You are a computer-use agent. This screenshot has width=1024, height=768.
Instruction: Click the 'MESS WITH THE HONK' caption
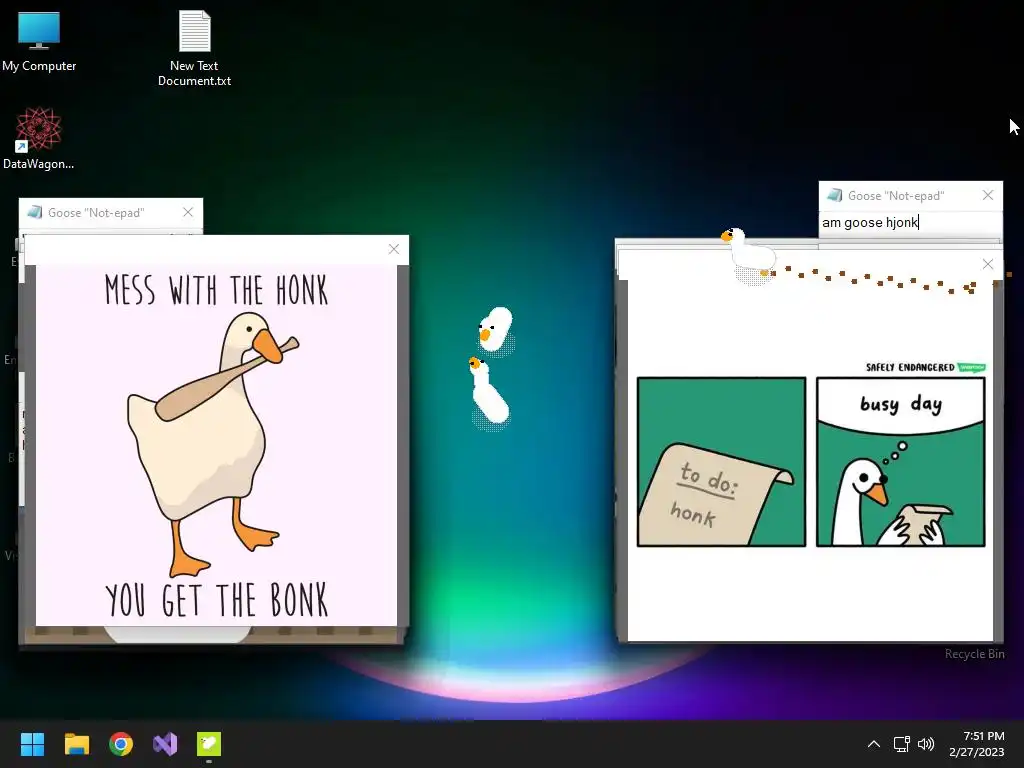point(216,290)
